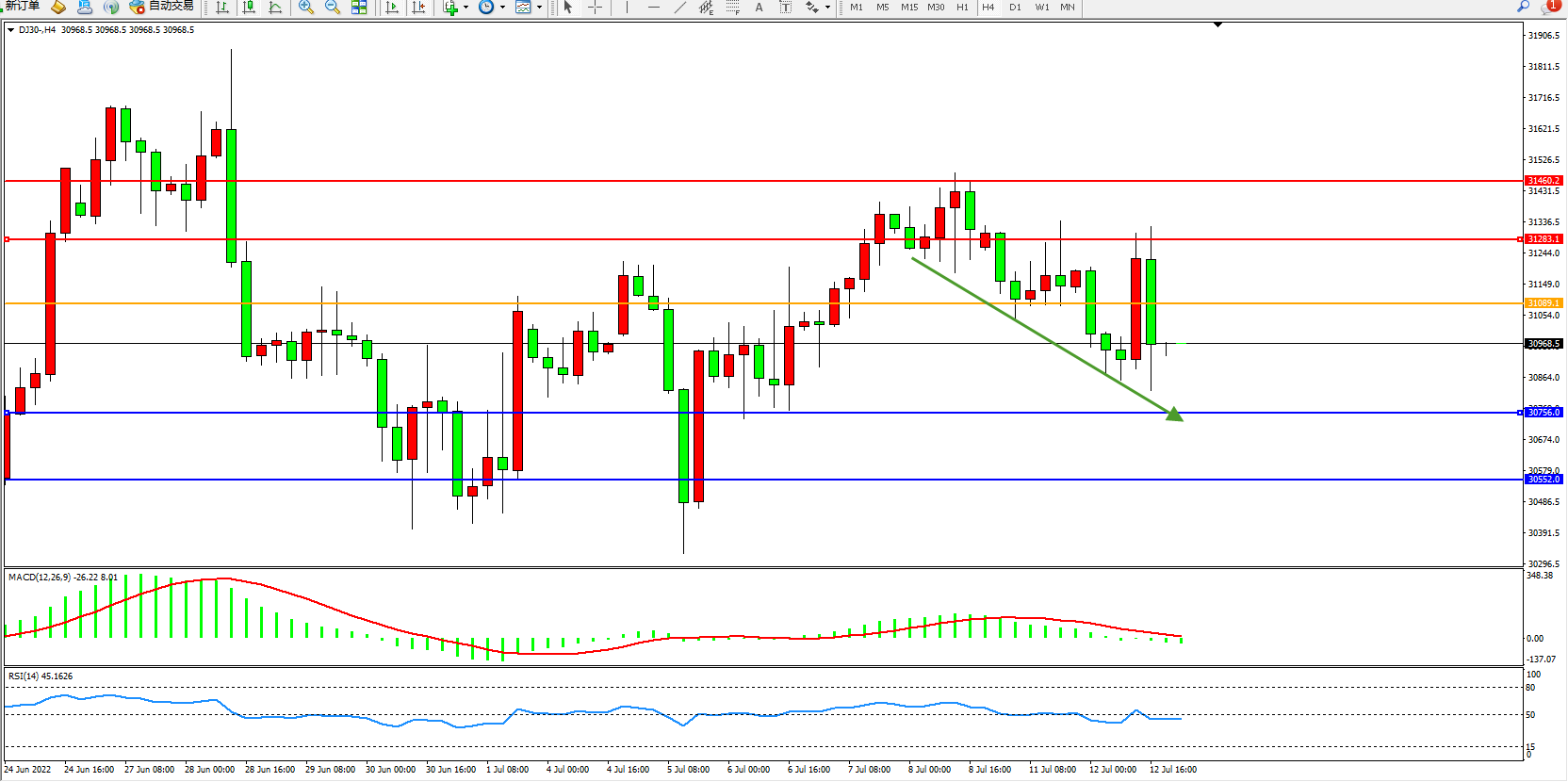Image resolution: width=1568 pixels, height=782 pixels.
Task: Open the notifications chat bubble
Action: [1550, 8]
